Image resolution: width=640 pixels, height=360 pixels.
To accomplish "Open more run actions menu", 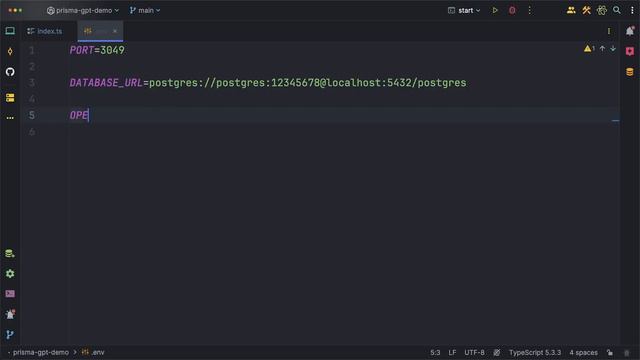I will (x=529, y=10).
